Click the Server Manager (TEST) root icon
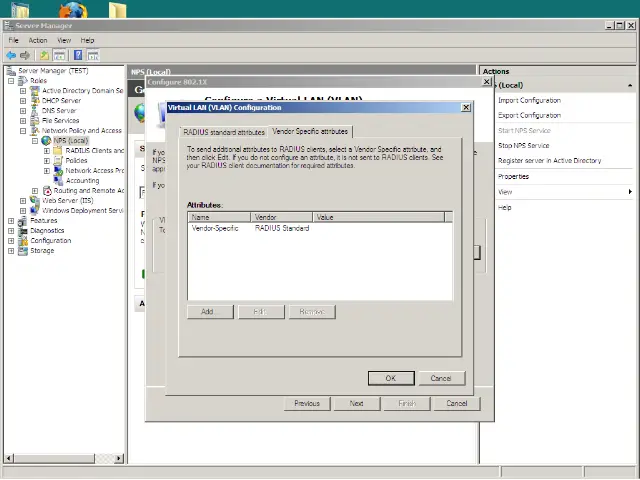The image size is (640, 480). click(11, 71)
